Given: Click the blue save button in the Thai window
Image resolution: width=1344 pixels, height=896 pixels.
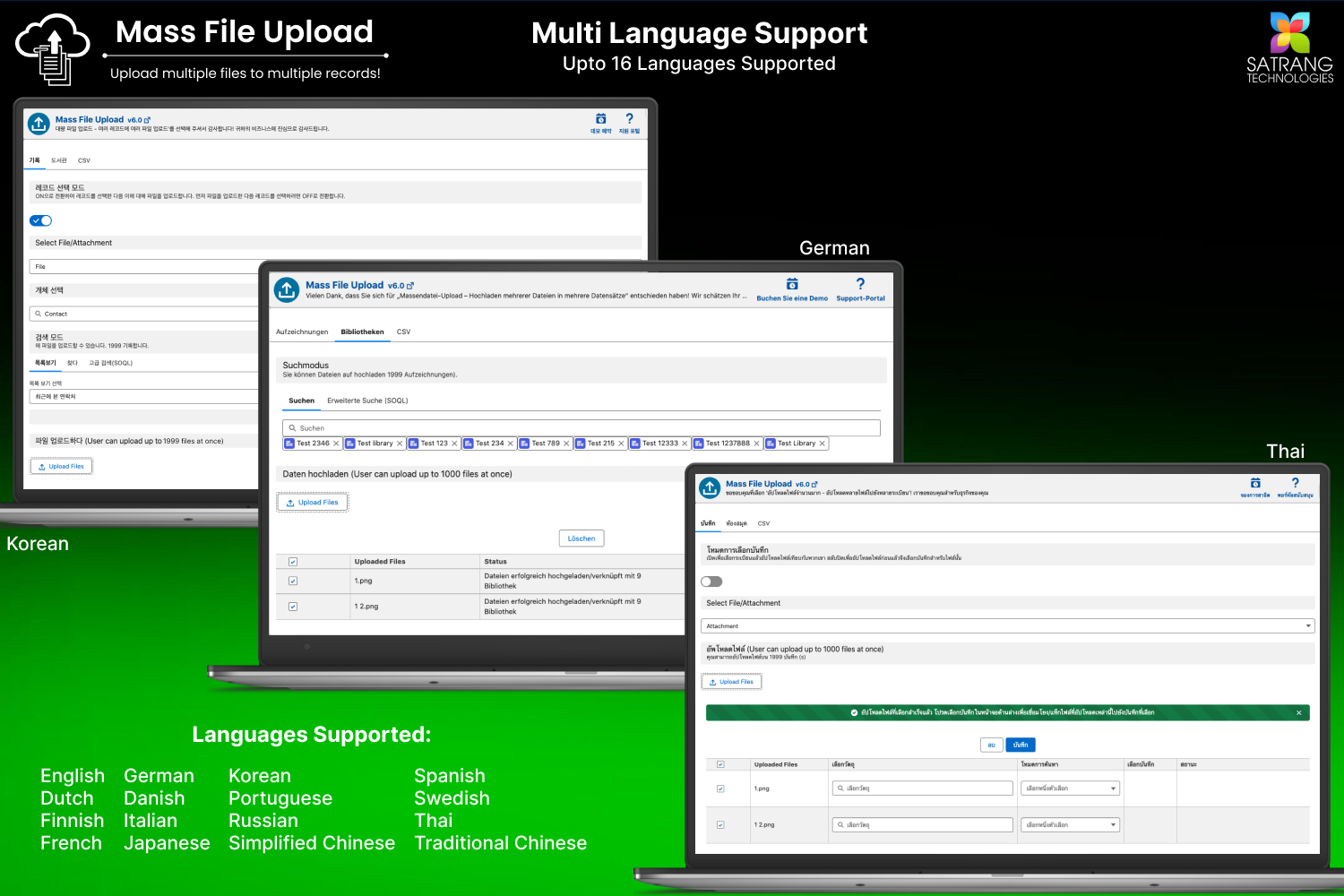Looking at the screenshot, I should pyautogui.click(x=1021, y=745).
